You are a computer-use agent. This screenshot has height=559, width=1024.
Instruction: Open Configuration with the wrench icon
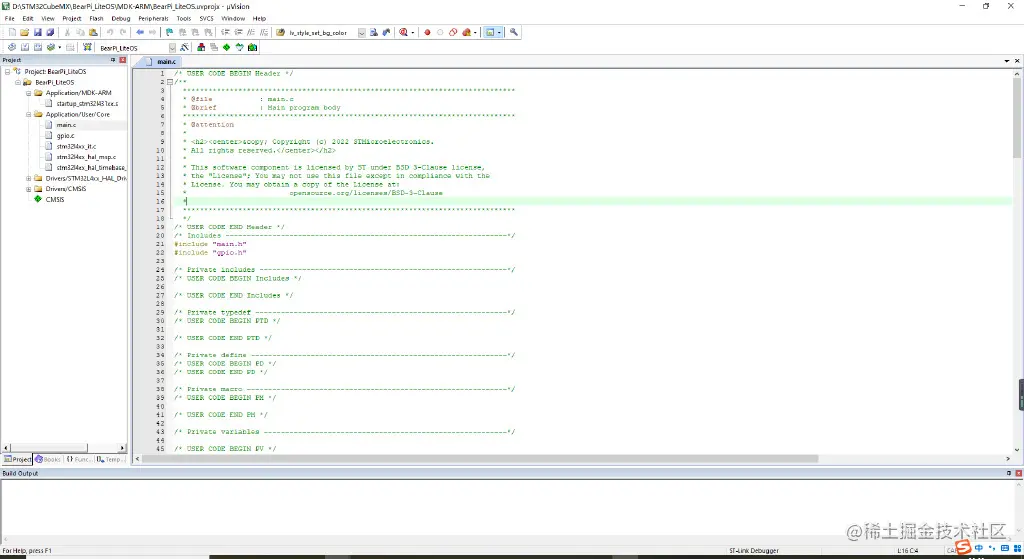click(514, 32)
